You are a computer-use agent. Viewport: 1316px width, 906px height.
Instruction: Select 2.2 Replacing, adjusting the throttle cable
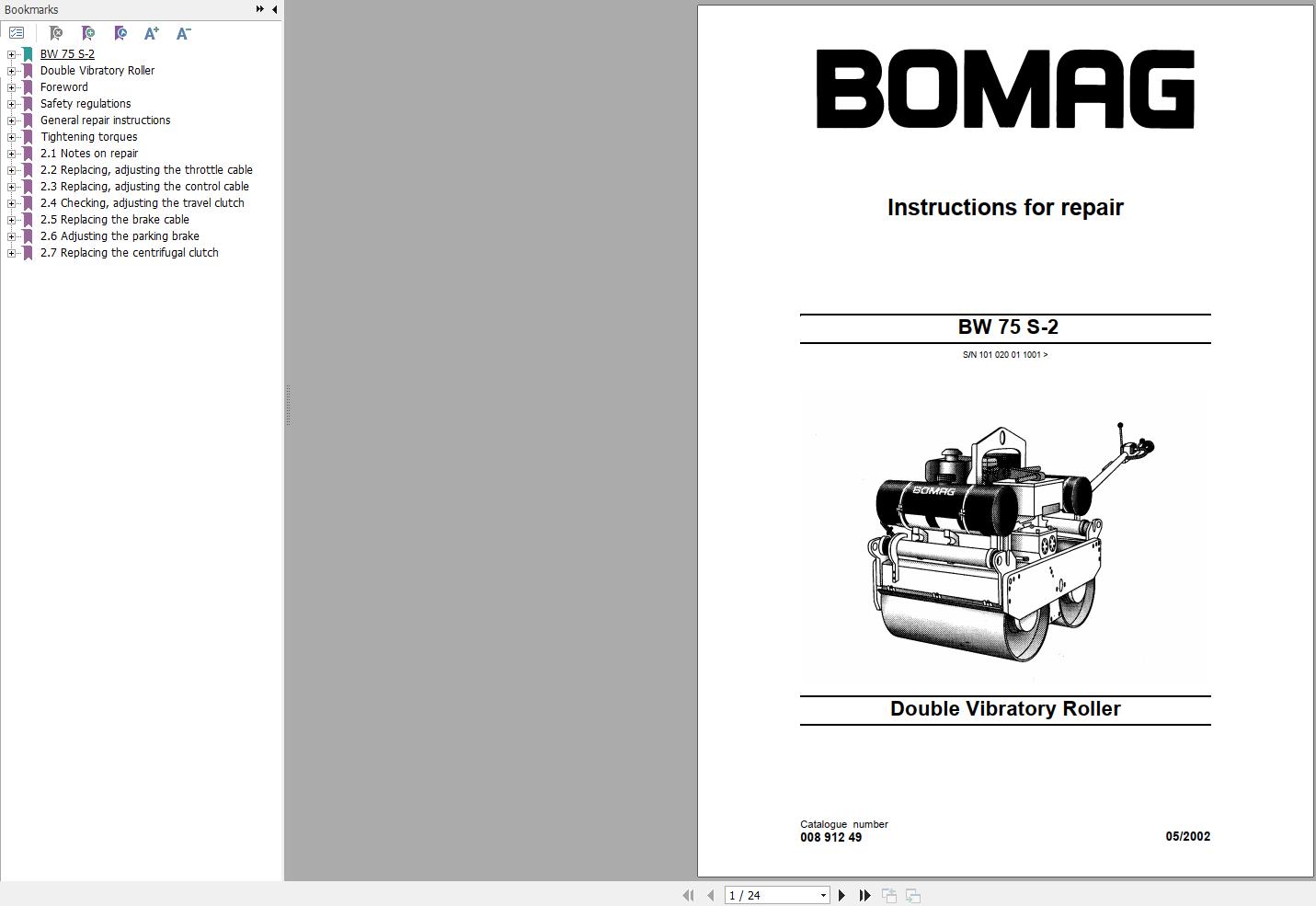pyautogui.click(x=146, y=170)
